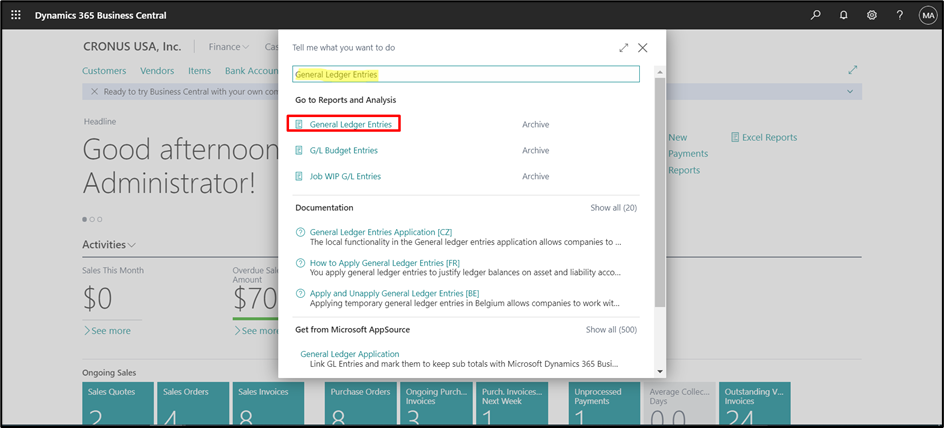The height and width of the screenshot is (428, 944).
Task: Open the Sales Orders tile
Action: [x=193, y=405]
